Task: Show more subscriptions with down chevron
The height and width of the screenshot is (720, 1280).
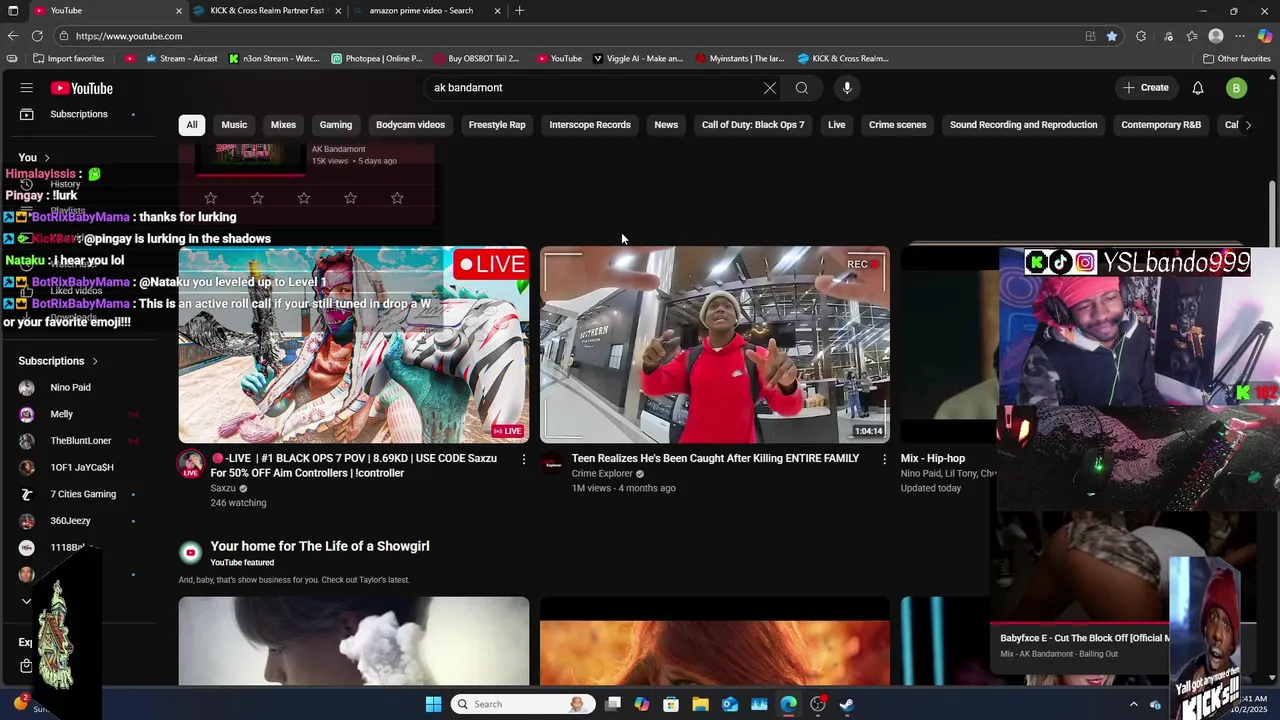Action: tap(27, 601)
